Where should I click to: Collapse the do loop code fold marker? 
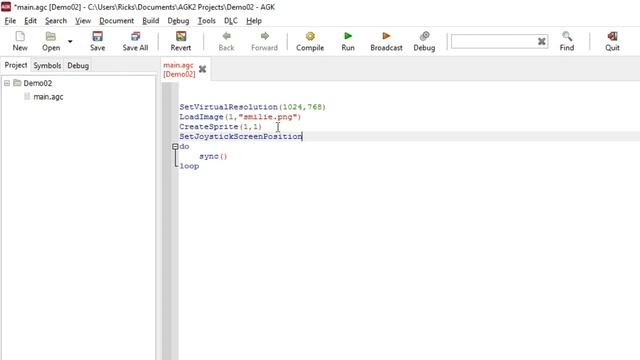click(175, 147)
